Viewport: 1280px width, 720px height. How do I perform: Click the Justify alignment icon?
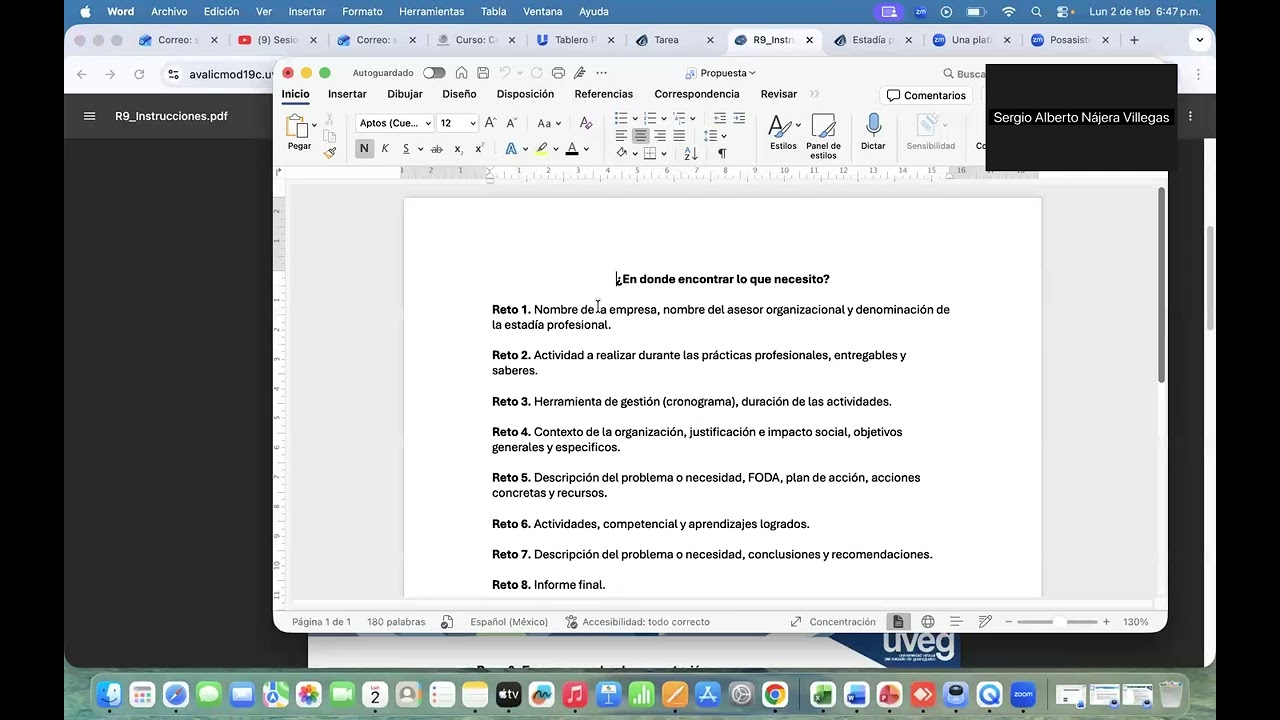point(679,136)
